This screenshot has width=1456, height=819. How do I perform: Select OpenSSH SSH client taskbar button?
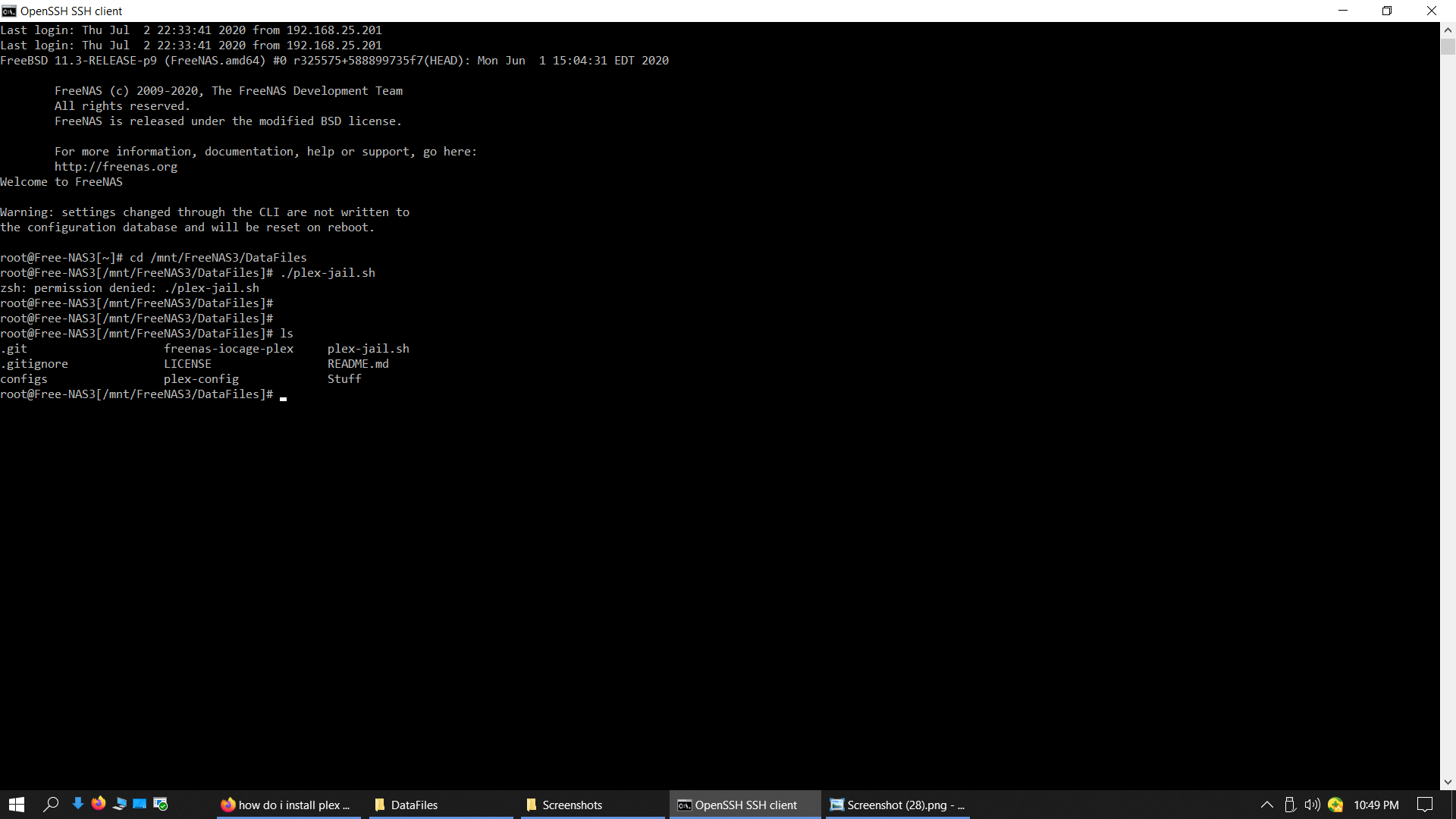745,805
